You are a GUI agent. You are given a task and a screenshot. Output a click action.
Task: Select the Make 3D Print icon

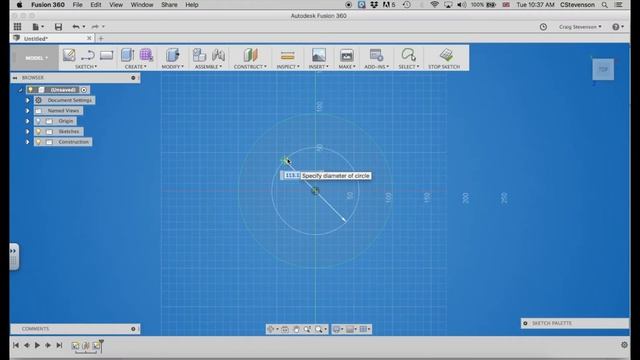tap(347, 55)
